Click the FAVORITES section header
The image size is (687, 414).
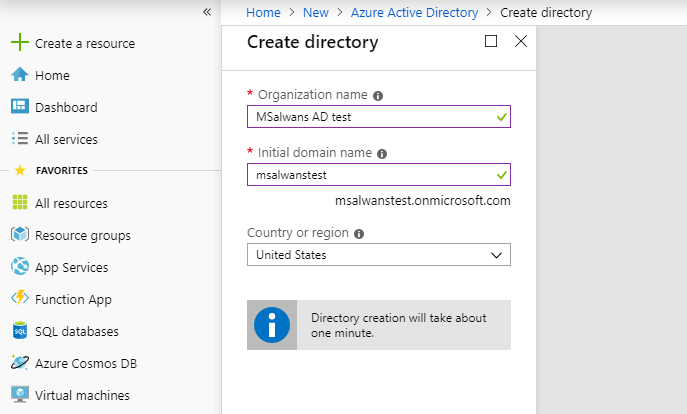(x=62, y=170)
